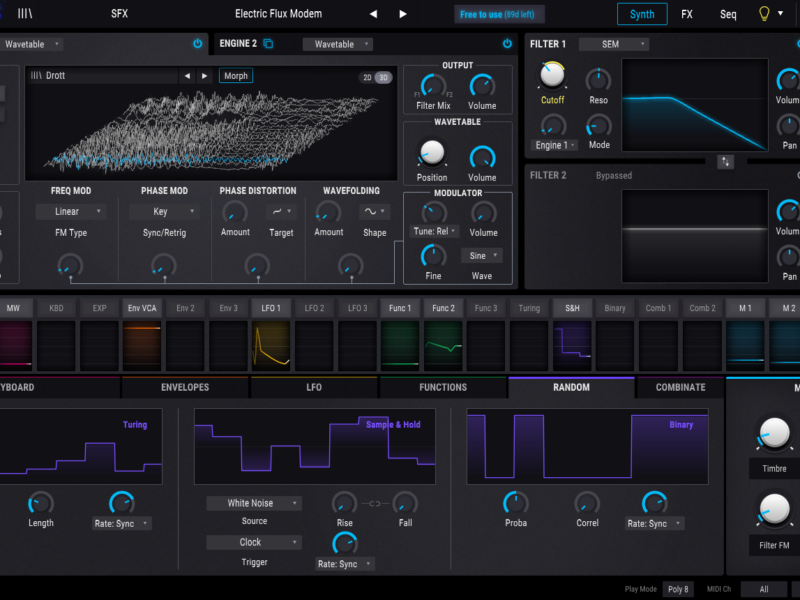Open the ENVELOPES modulation tab
Screen dimensions: 800x600
tap(185, 387)
